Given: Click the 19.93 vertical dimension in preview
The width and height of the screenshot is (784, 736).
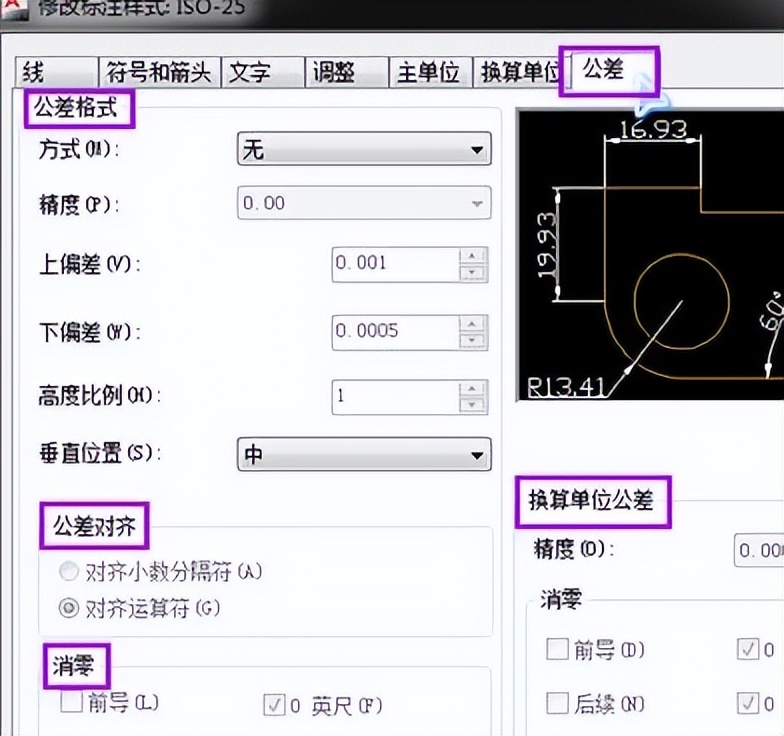Looking at the screenshot, I should point(546,245).
